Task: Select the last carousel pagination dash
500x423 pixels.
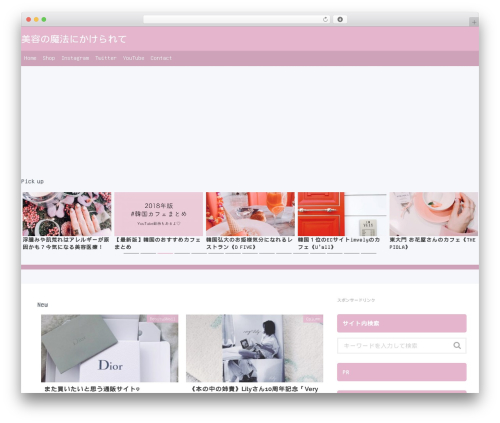Action: (x=369, y=253)
